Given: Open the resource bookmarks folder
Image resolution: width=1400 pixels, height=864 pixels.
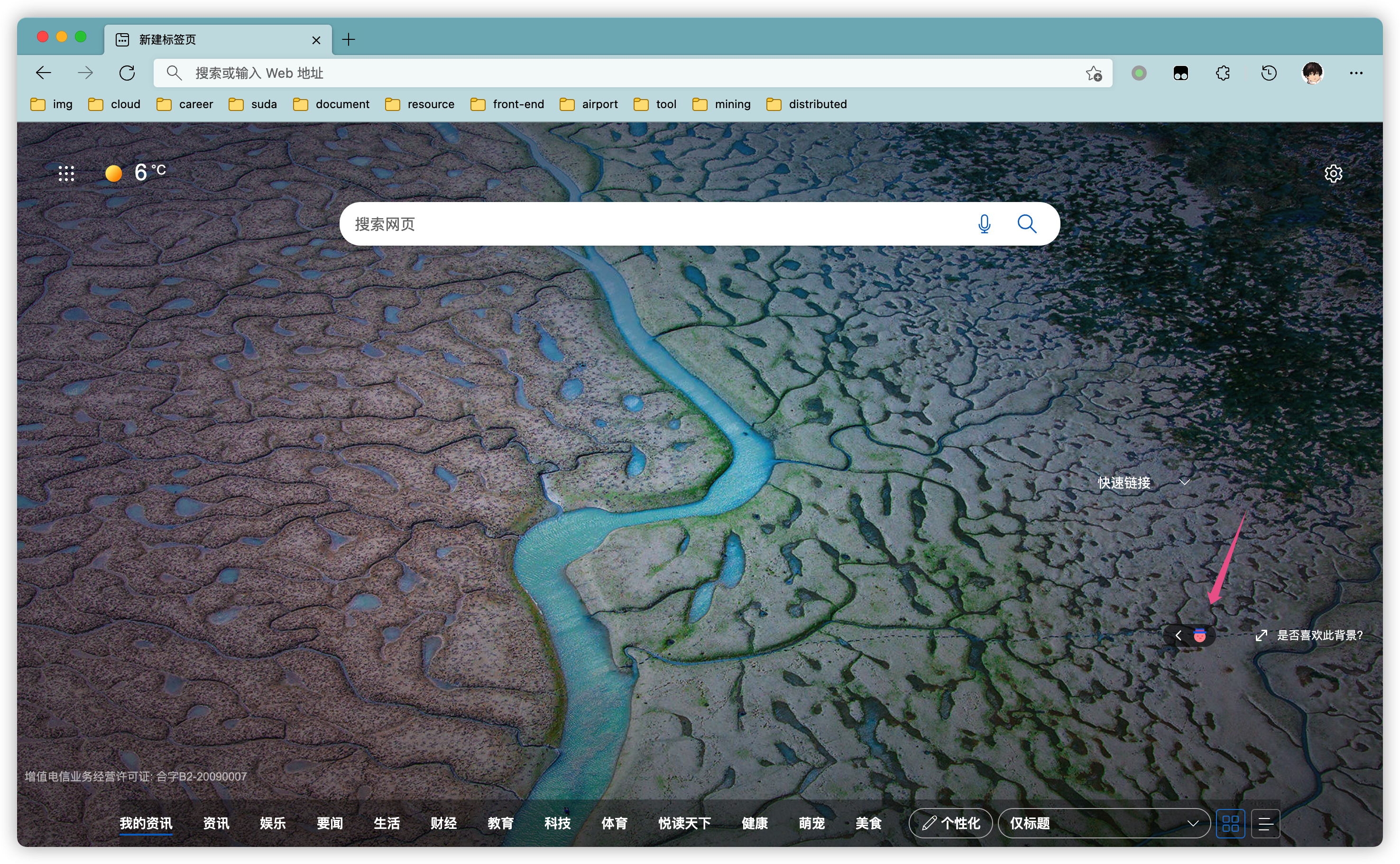Looking at the screenshot, I should (419, 104).
